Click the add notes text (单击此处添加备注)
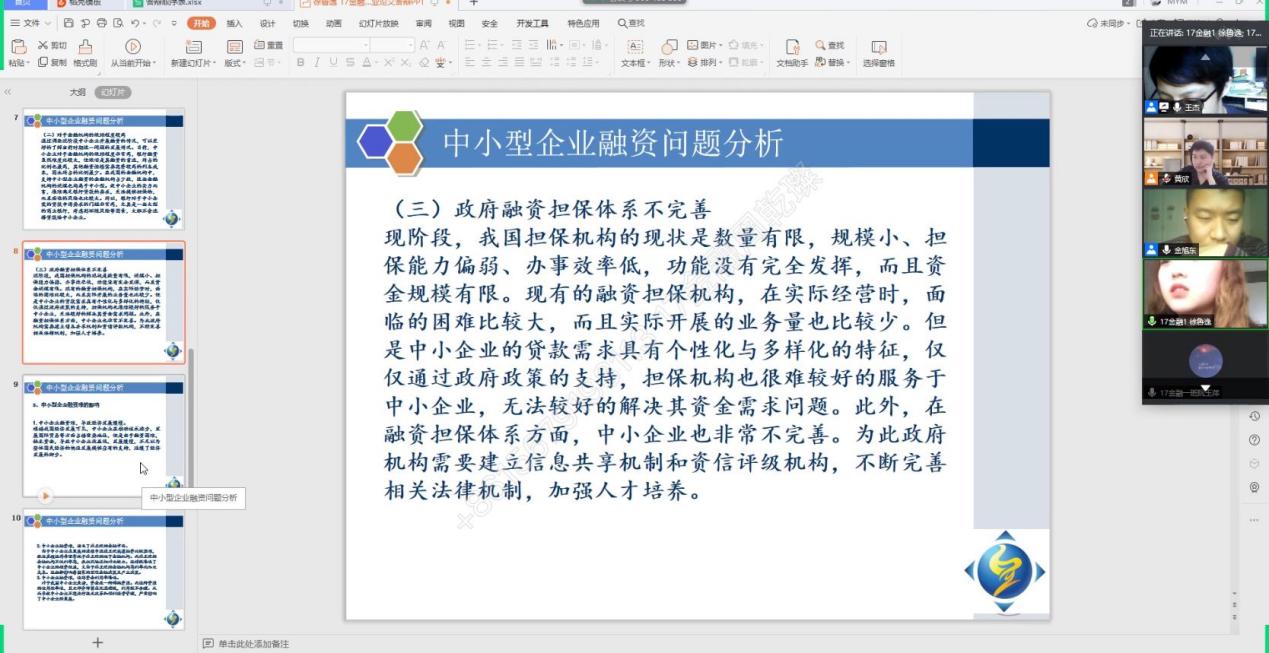 [253, 644]
